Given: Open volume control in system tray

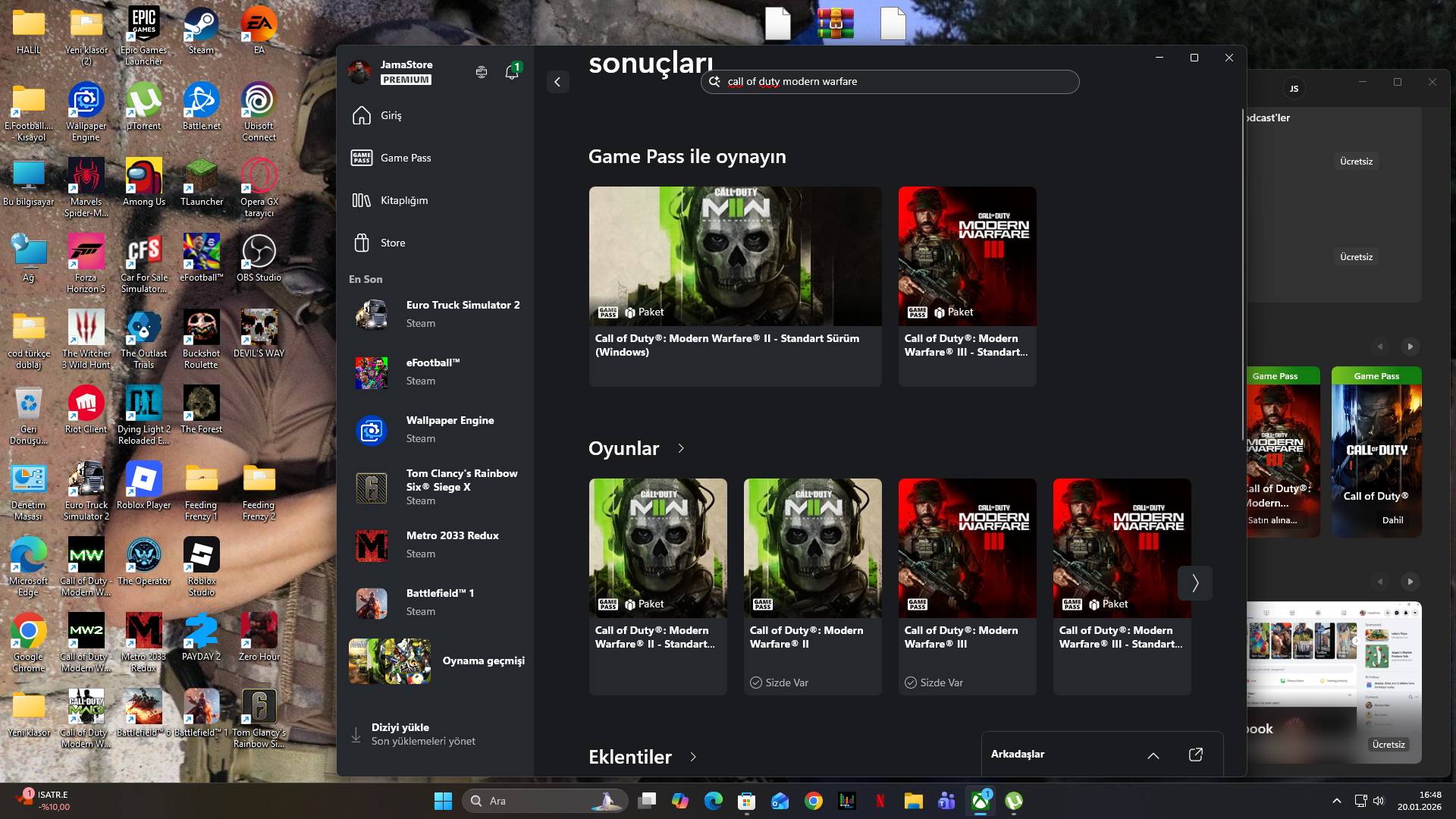Looking at the screenshot, I should [x=1379, y=801].
